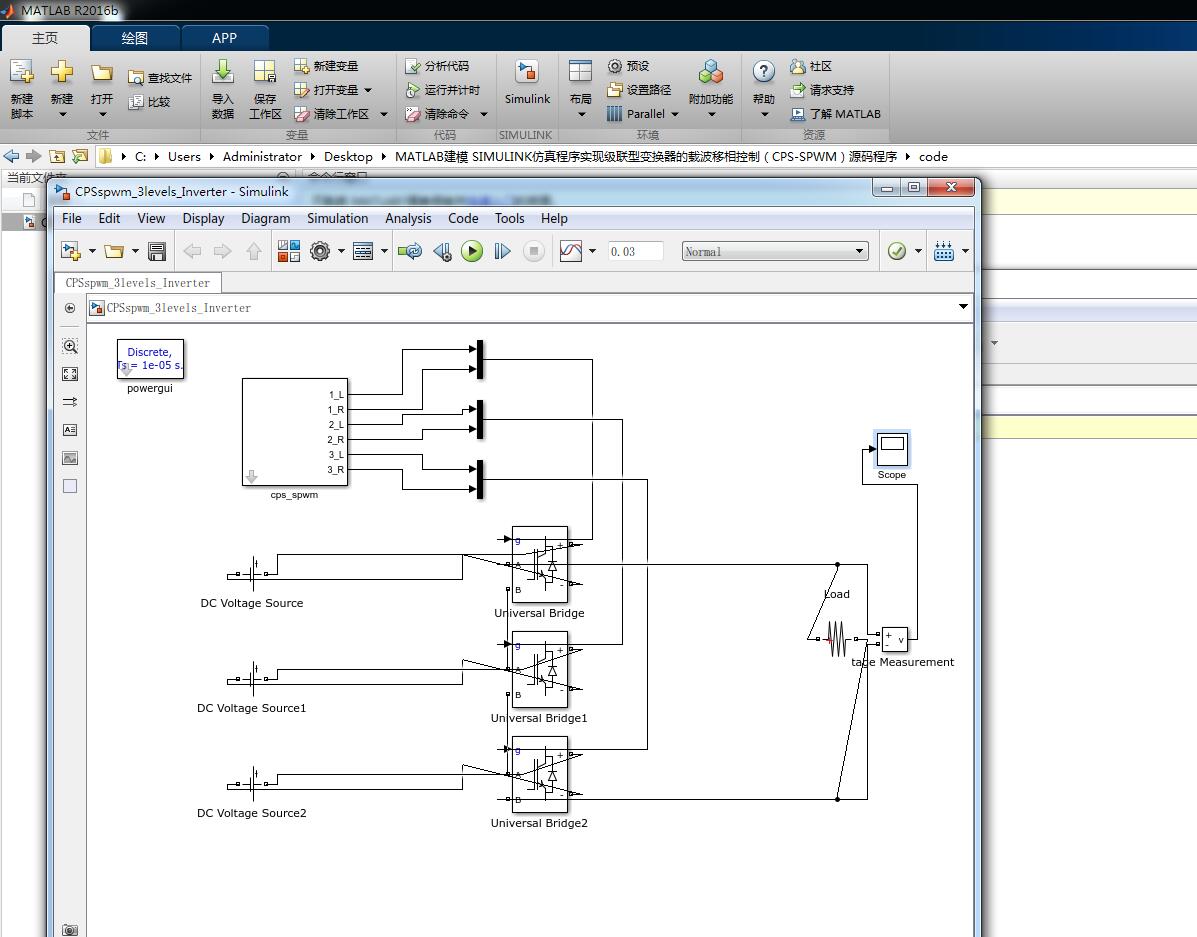
Task: Open the Simulink Library Browser icon
Action: (x=289, y=251)
